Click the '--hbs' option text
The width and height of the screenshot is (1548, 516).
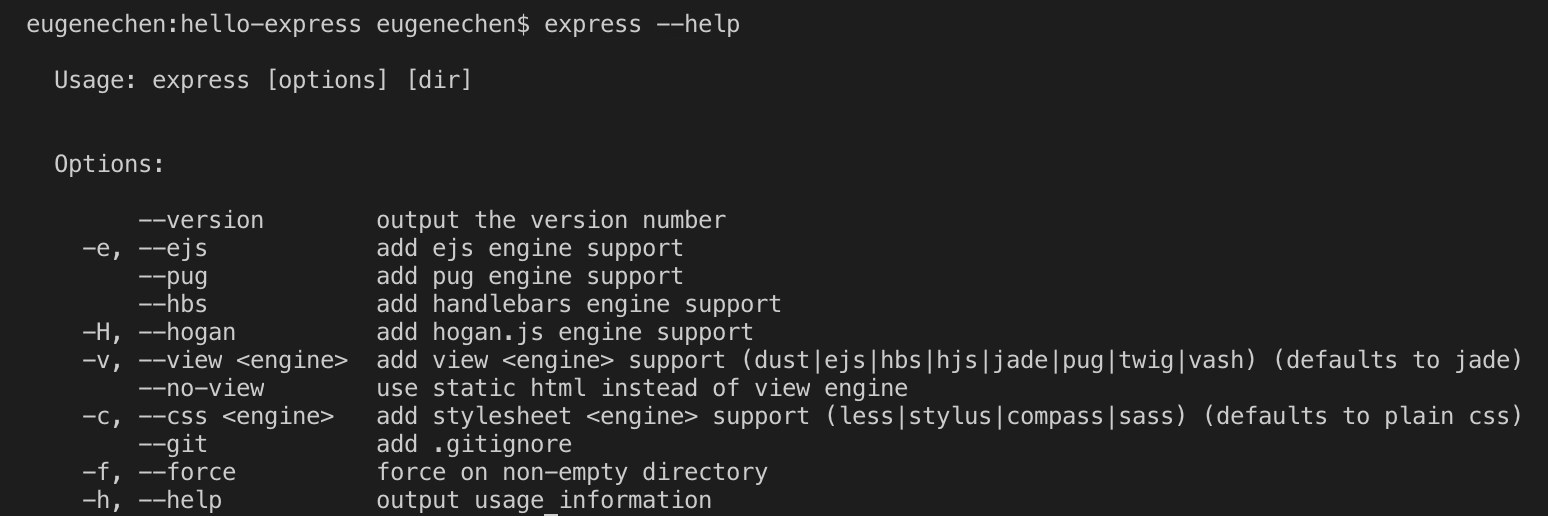172,304
